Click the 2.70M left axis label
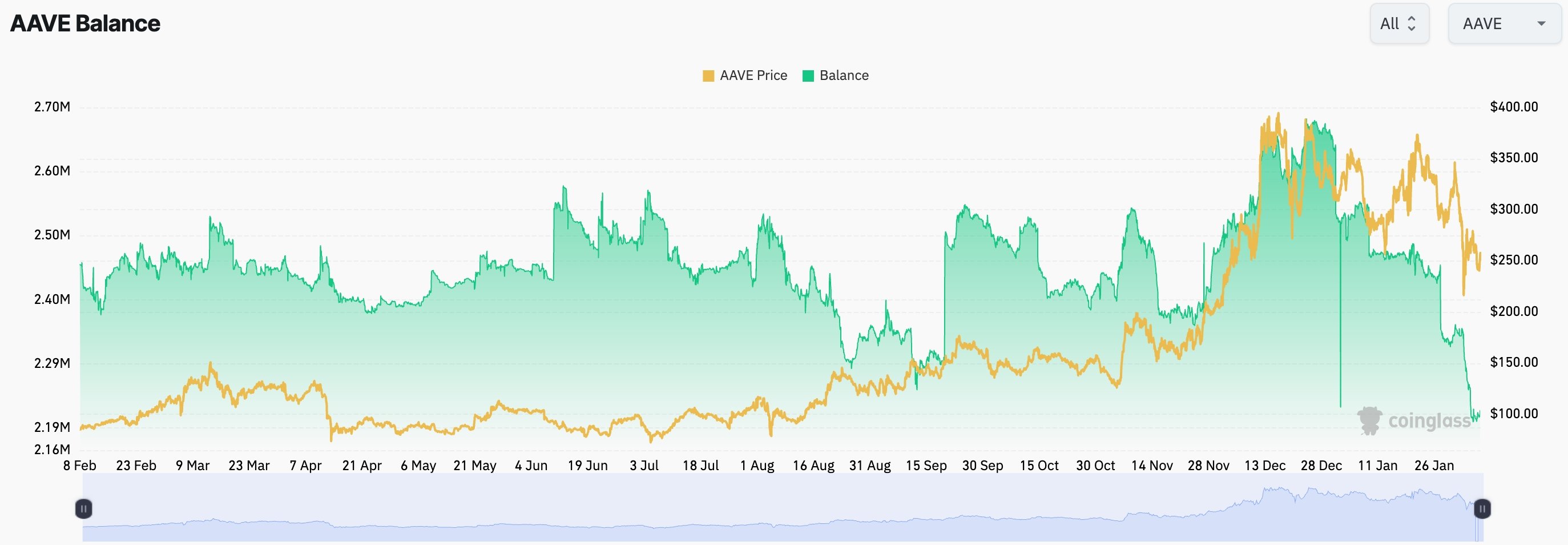This screenshot has height=545, width=1568. (52, 107)
